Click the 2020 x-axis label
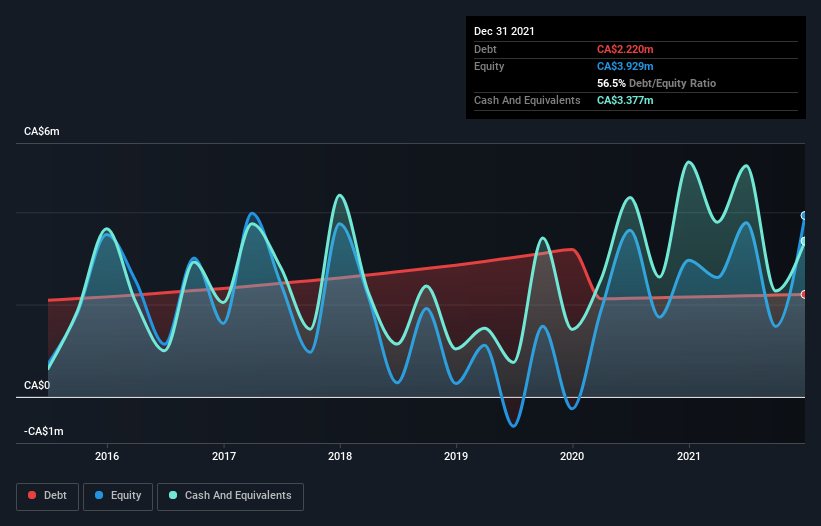821x526 pixels. [572, 456]
